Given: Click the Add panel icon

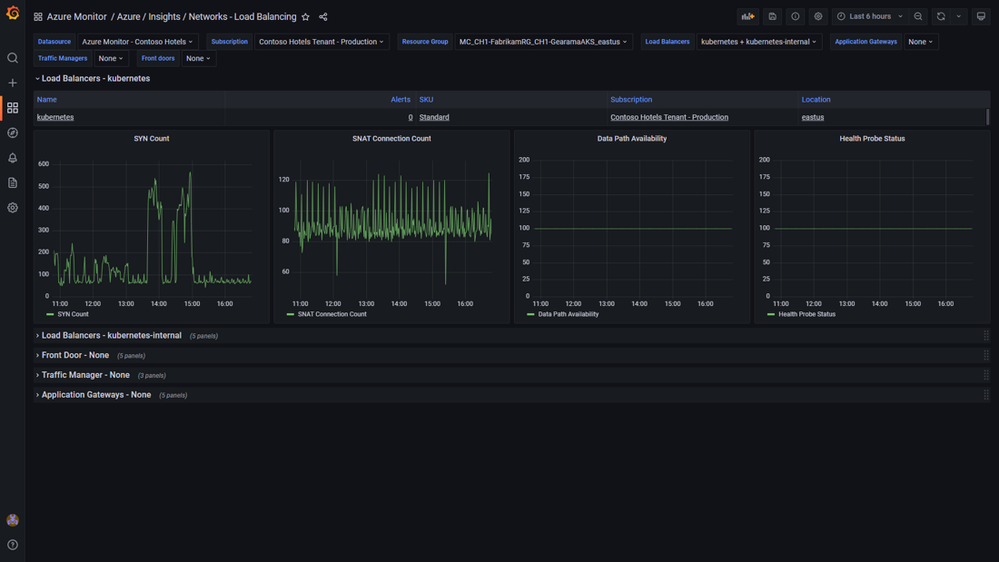Looking at the screenshot, I should (748, 17).
